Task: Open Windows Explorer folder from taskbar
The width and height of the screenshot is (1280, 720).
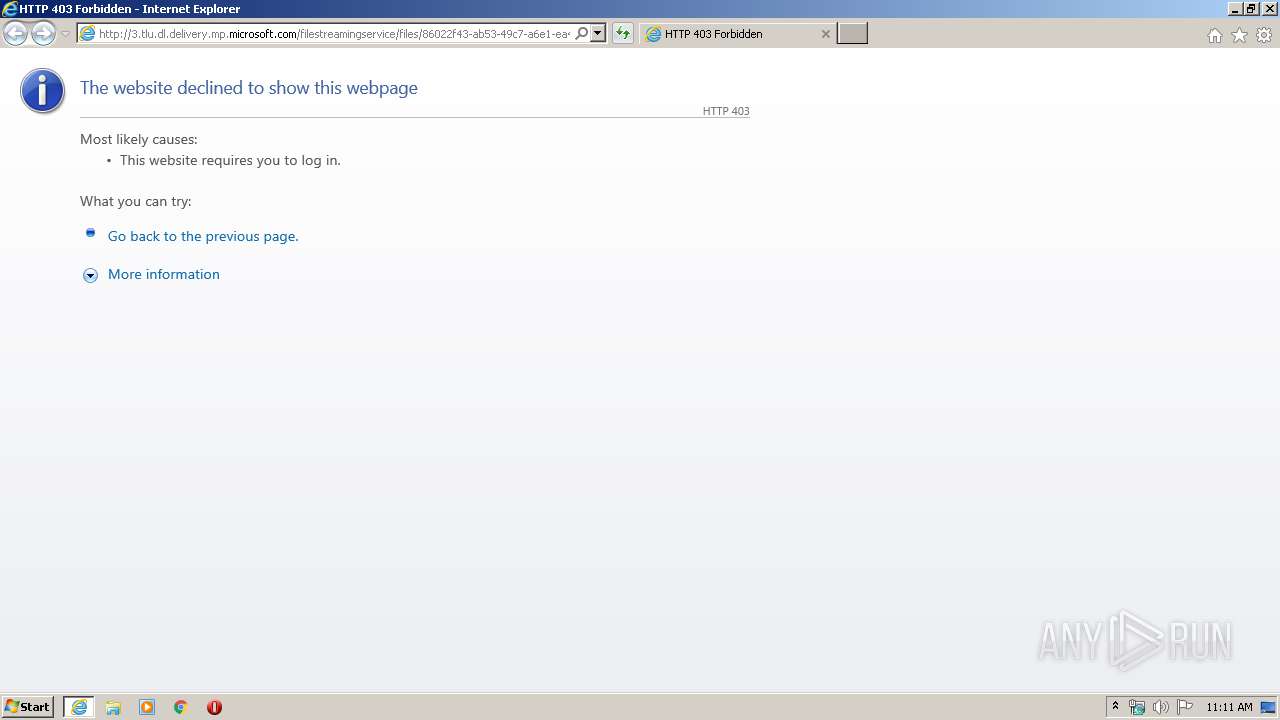Action: (x=113, y=707)
